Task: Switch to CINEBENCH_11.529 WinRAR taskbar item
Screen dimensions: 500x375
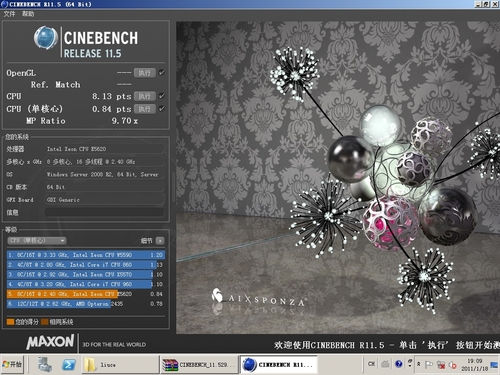Action: click(x=199, y=365)
